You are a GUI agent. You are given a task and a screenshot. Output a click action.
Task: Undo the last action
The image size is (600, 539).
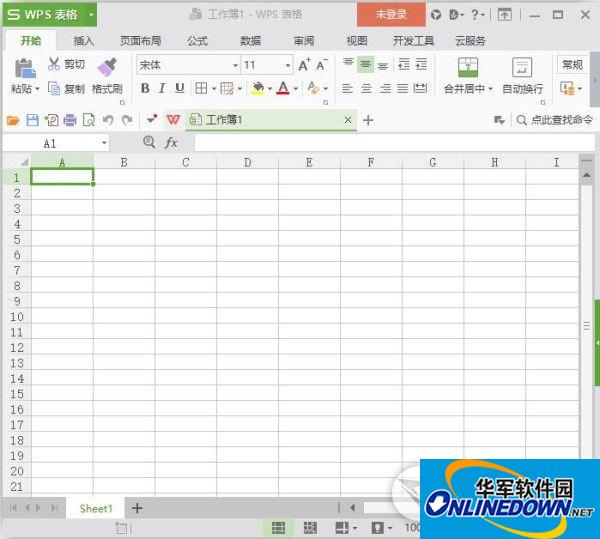pyautogui.click(x=108, y=121)
